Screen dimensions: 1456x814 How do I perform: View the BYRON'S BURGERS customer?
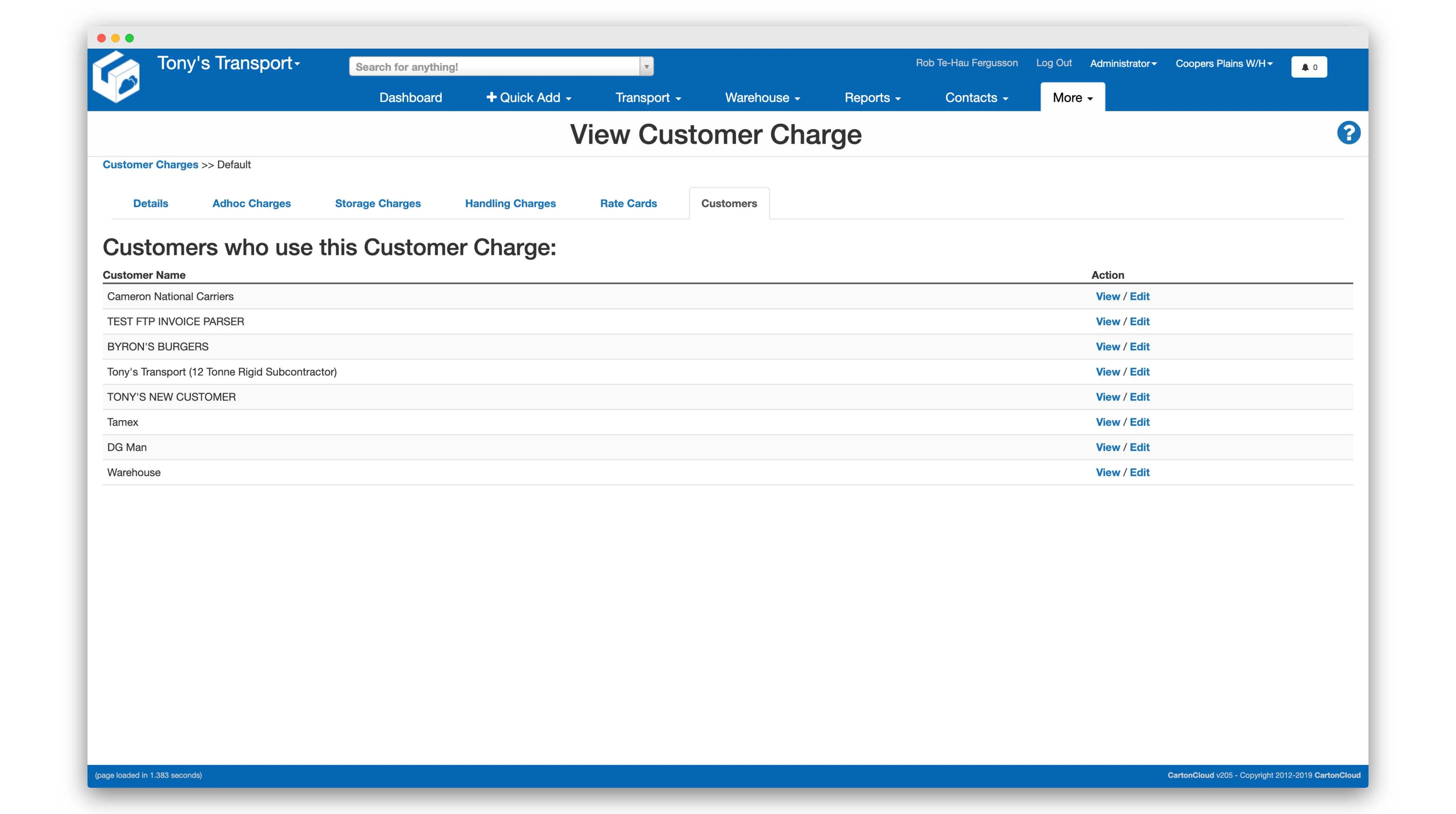(1107, 346)
